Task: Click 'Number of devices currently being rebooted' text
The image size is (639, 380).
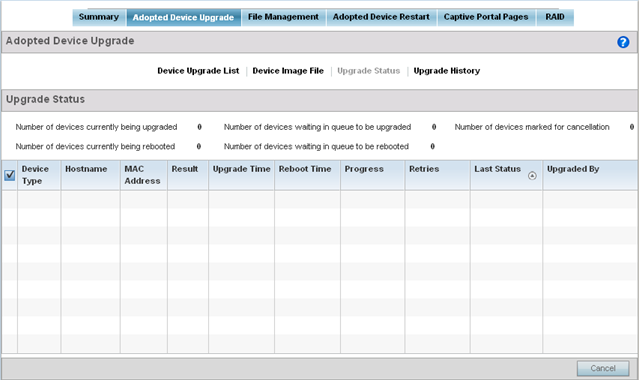Action: tap(95, 146)
